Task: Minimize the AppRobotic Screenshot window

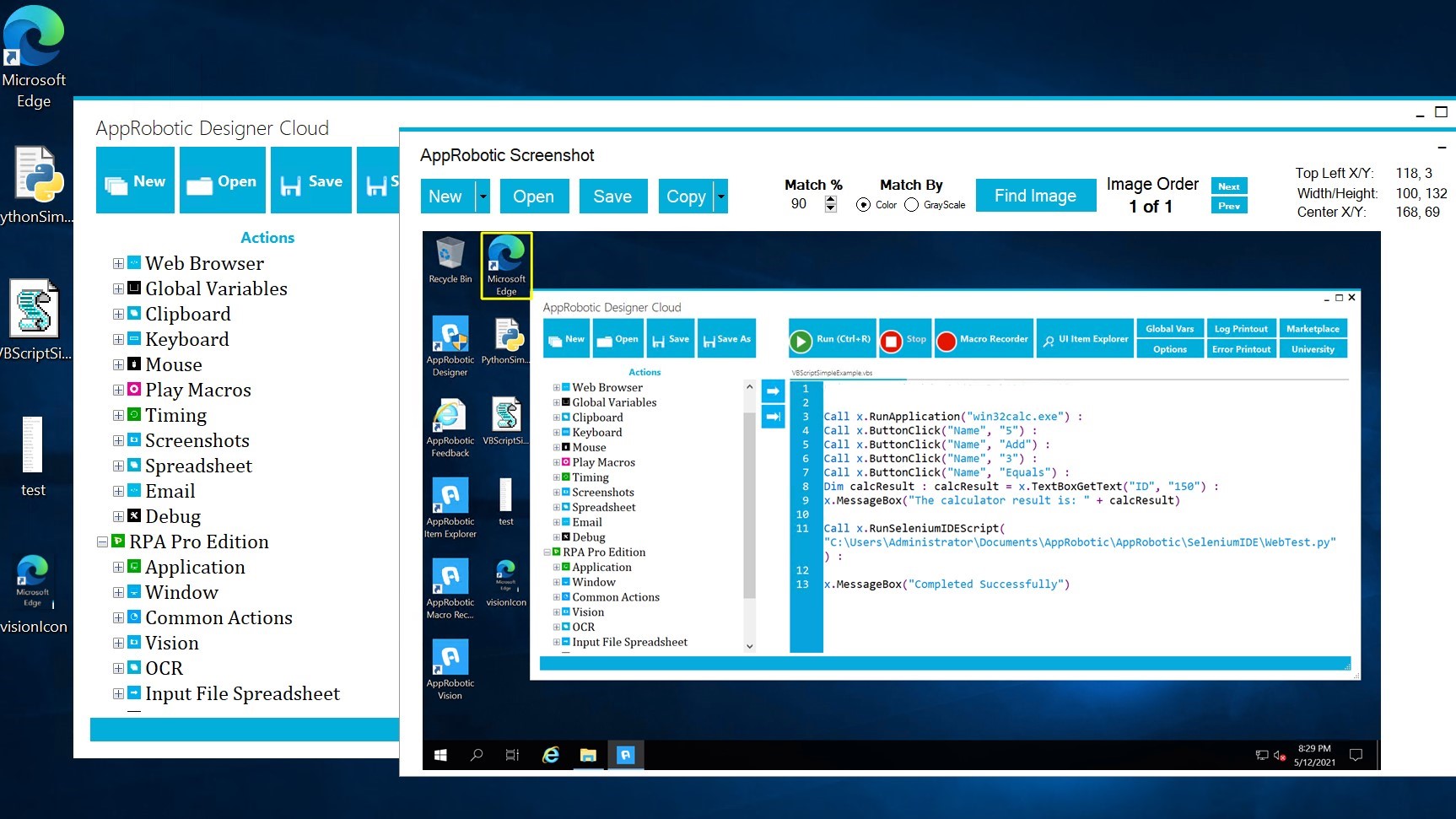Action: point(1442,148)
